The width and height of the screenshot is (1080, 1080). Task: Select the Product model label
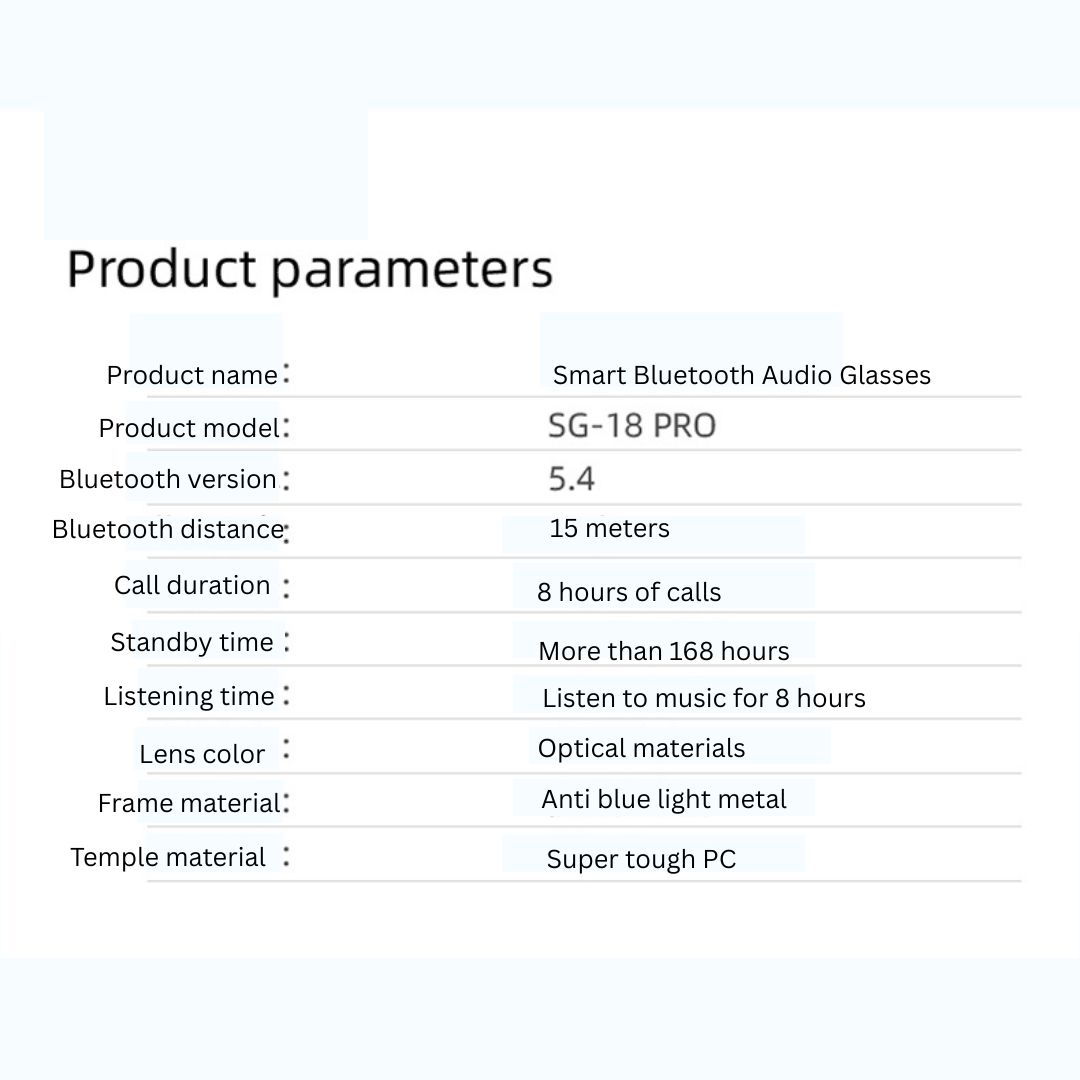[x=189, y=428]
